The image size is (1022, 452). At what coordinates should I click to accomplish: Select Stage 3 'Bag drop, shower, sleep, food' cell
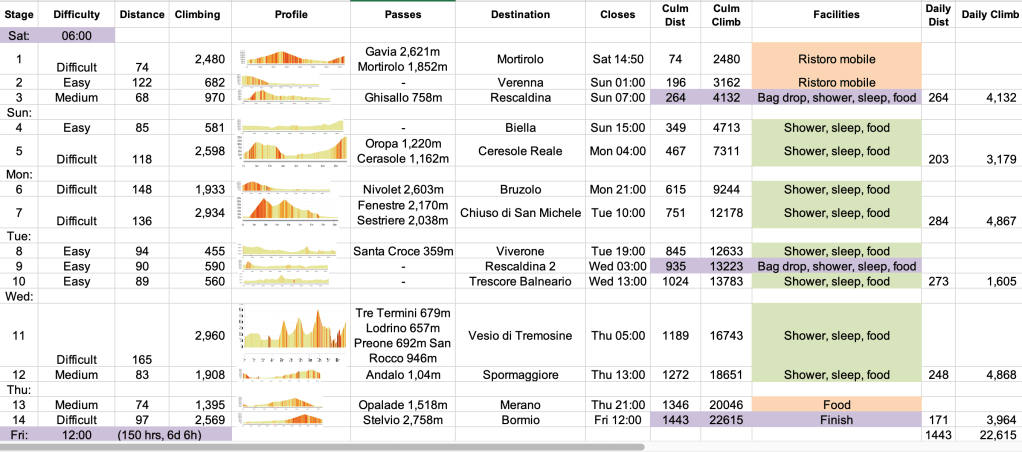click(835, 98)
